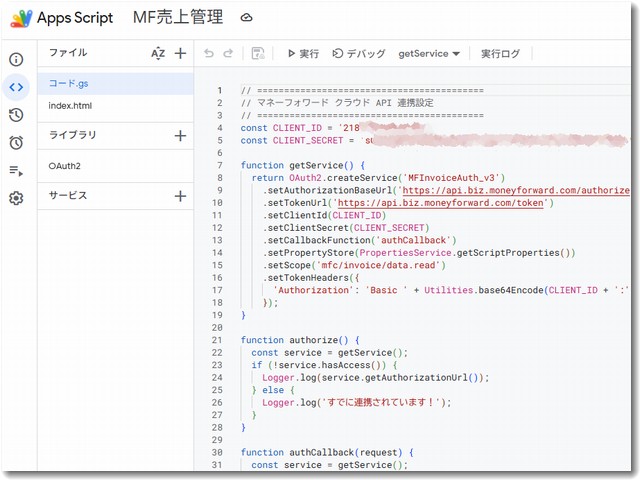Start debugging with デバッグ button
640x480 pixels.
tap(359, 54)
